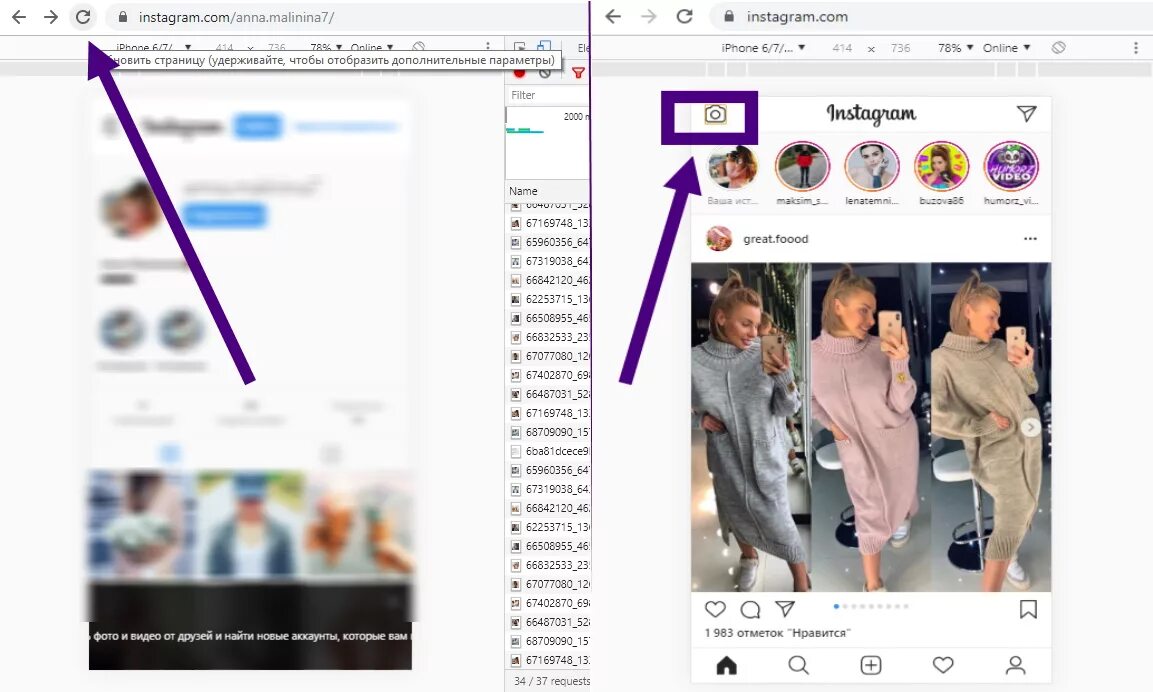
Task: Open device toolbar more options in right window
Action: pos(1136,48)
